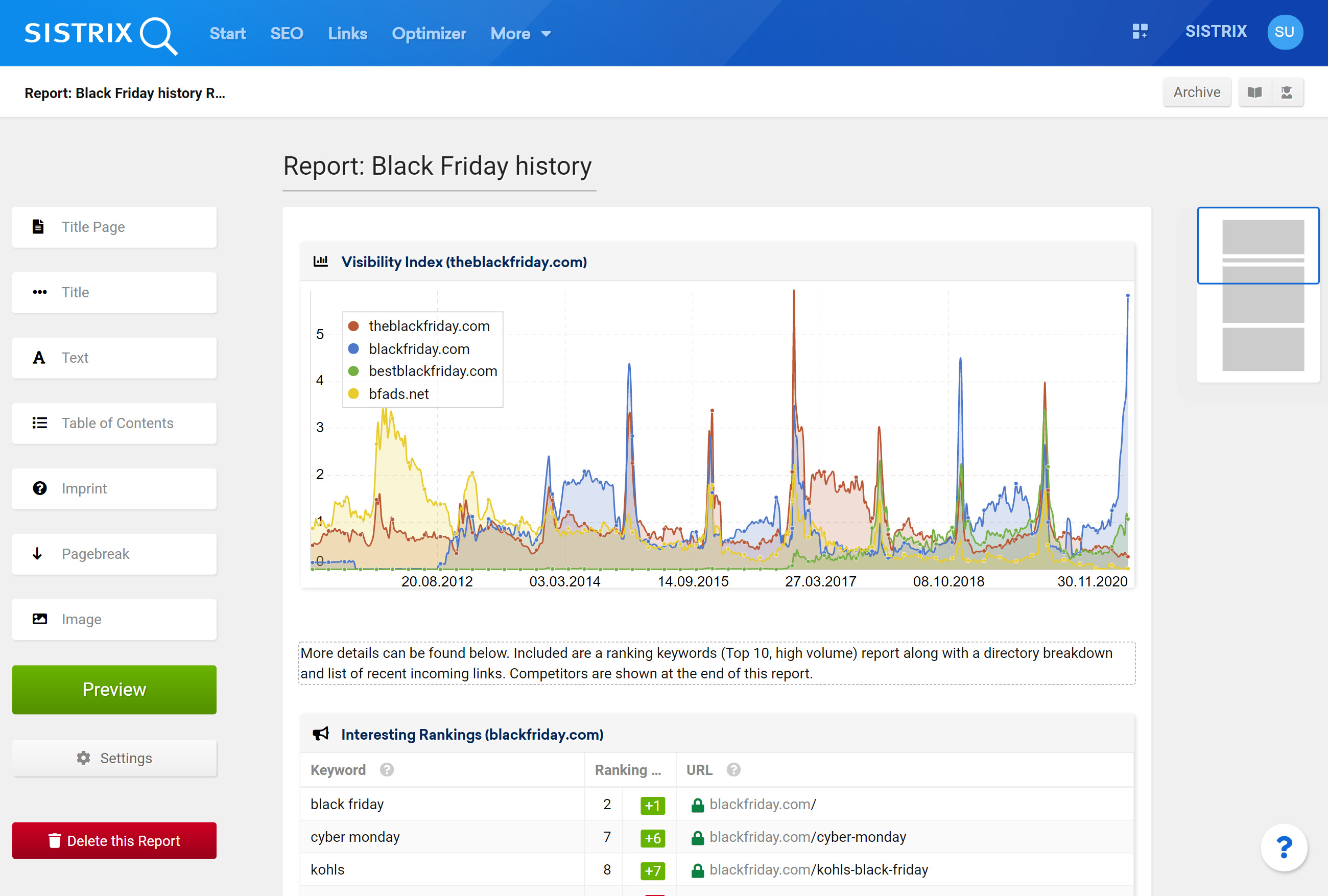Click the lock icon for blackfriday.com/ URL
The height and width of the screenshot is (896, 1328).
coord(697,805)
